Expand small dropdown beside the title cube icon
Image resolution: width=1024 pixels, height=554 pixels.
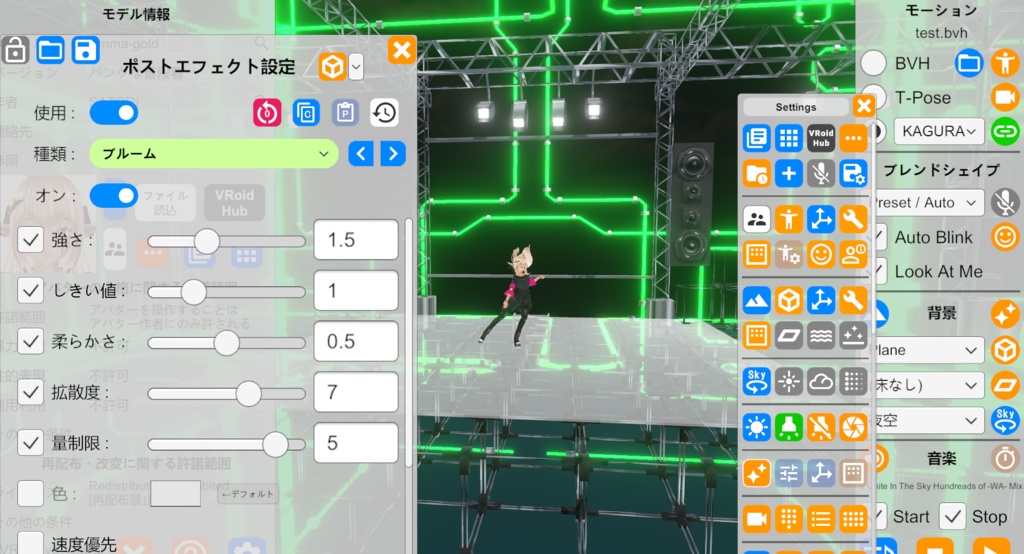[x=356, y=67]
